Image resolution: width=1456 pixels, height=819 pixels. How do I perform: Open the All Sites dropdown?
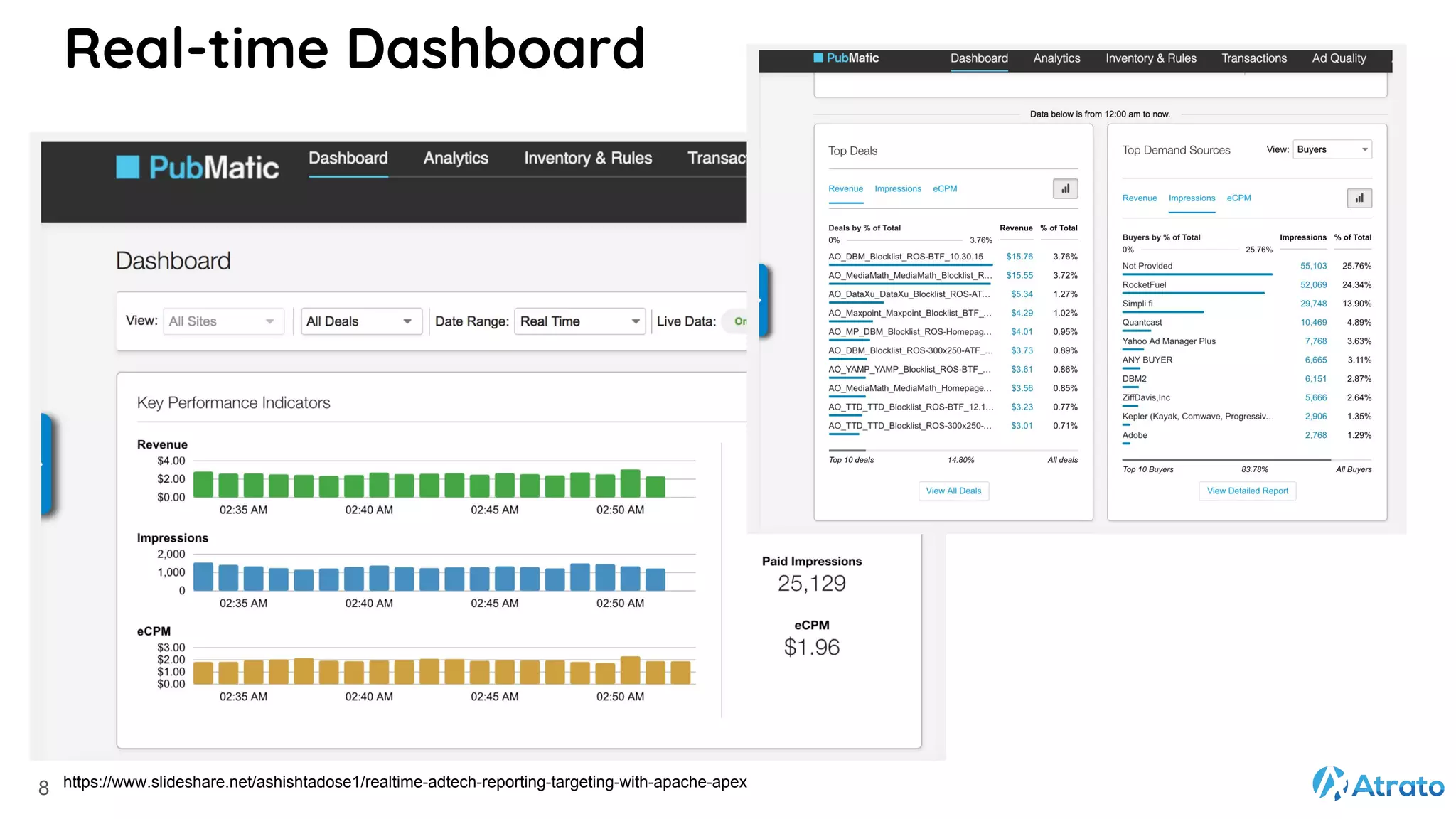pos(223,321)
